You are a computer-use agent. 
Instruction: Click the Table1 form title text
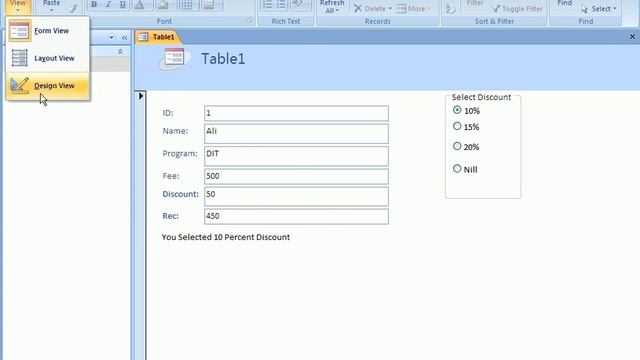223,59
